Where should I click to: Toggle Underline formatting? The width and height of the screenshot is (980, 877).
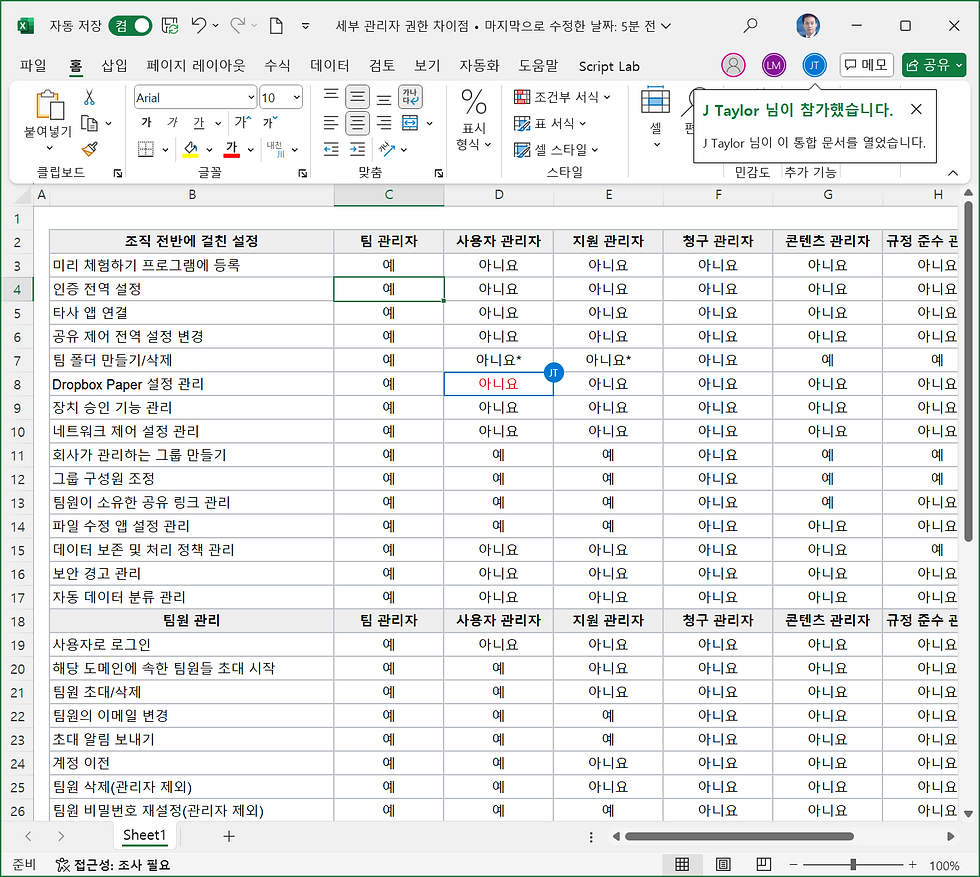(x=199, y=123)
